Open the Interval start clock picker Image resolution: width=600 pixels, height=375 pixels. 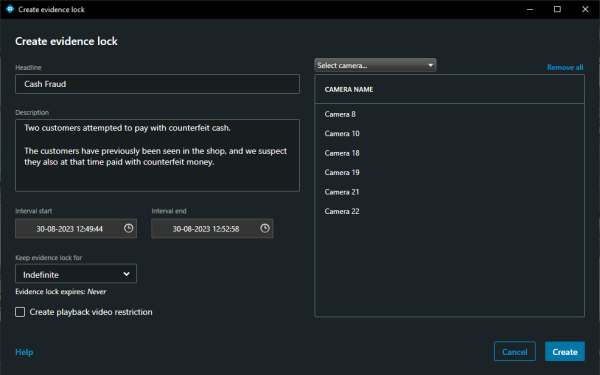[x=129, y=228]
